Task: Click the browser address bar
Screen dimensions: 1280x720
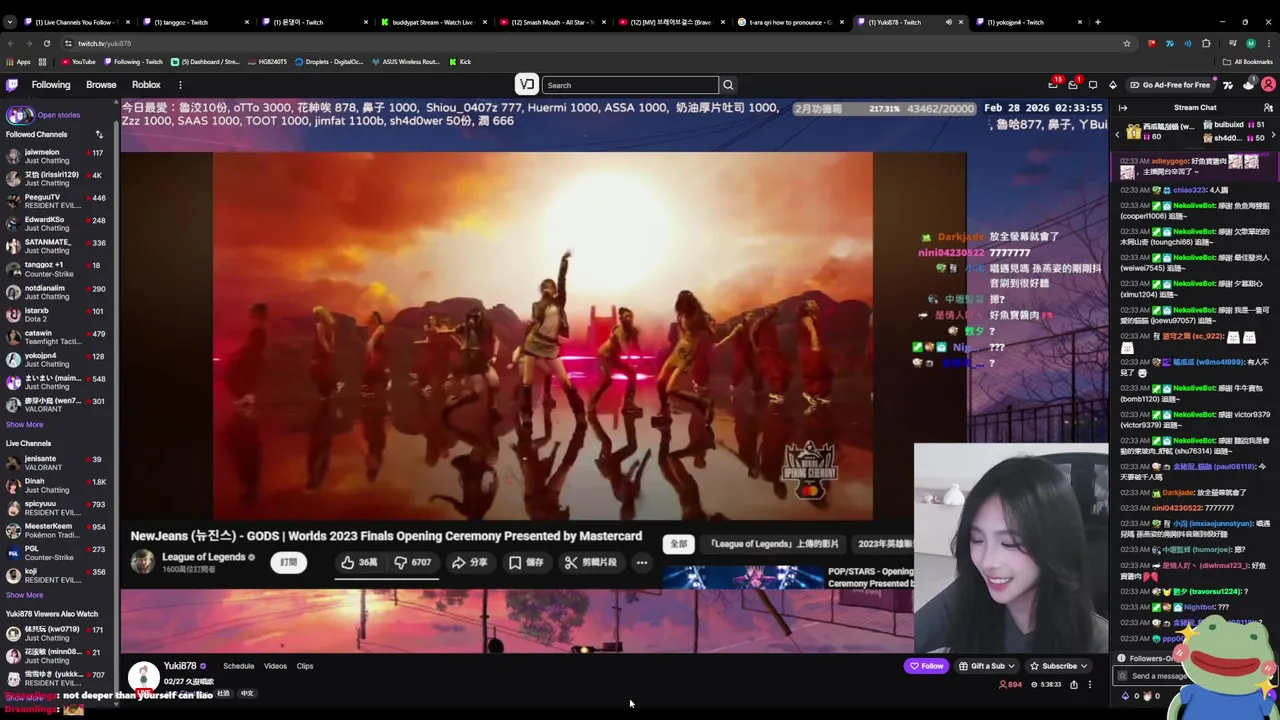Action: click(590, 43)
